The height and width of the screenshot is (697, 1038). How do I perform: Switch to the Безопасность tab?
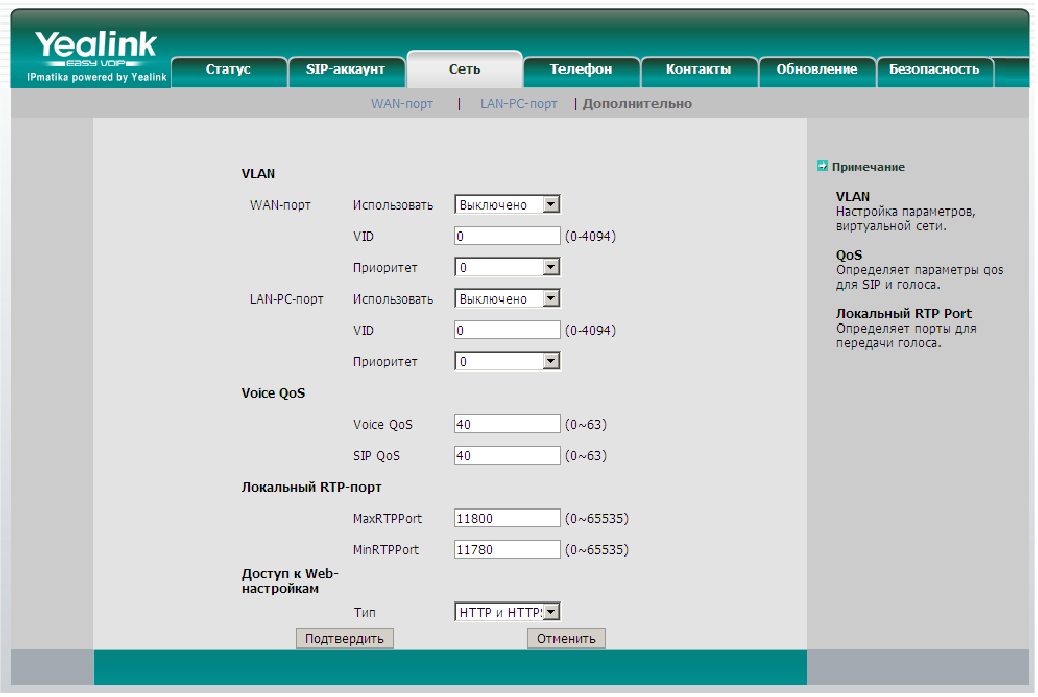pyautogui.click(x=934, y=70)
